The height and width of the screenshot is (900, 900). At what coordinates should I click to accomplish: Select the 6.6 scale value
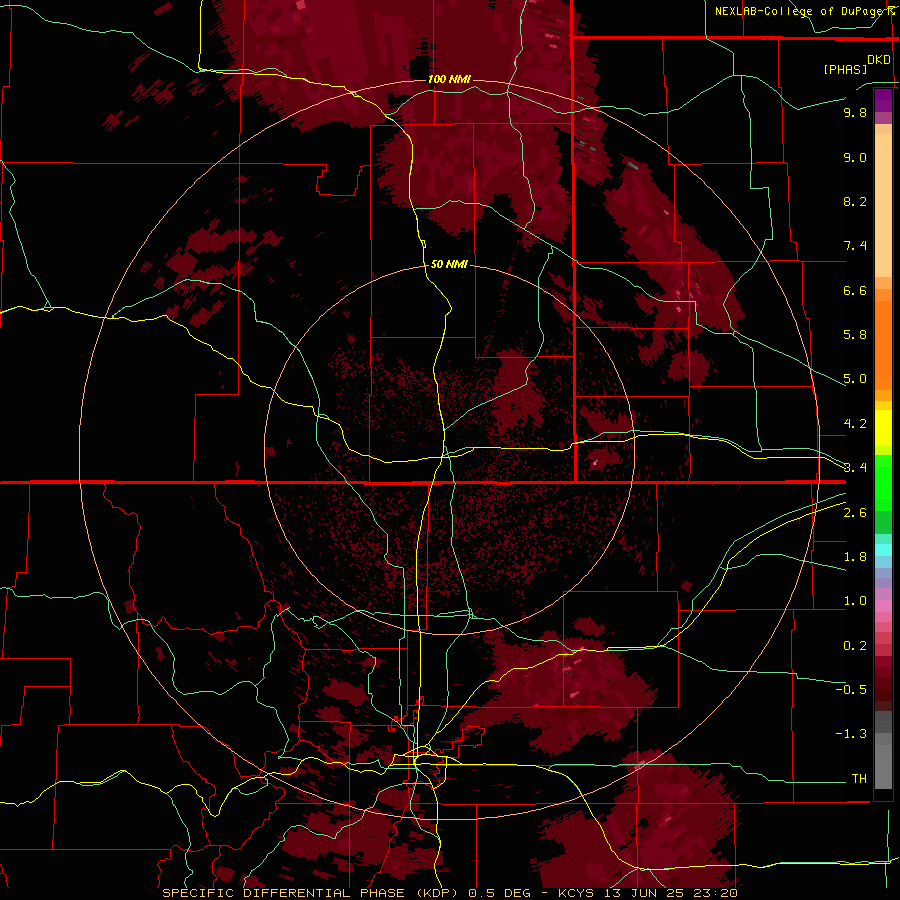[855, 290]
